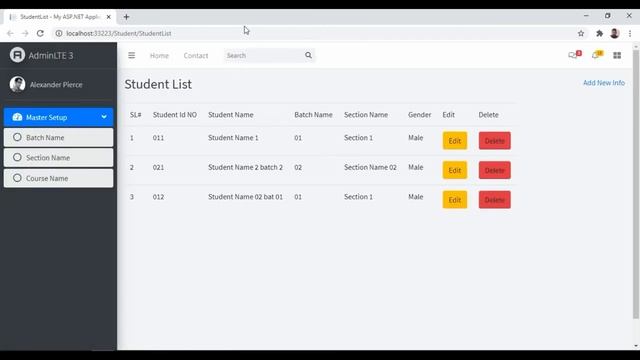Click the SL# column header
The height and width of the screenshot is (360, 640).
tap(136, 115)
